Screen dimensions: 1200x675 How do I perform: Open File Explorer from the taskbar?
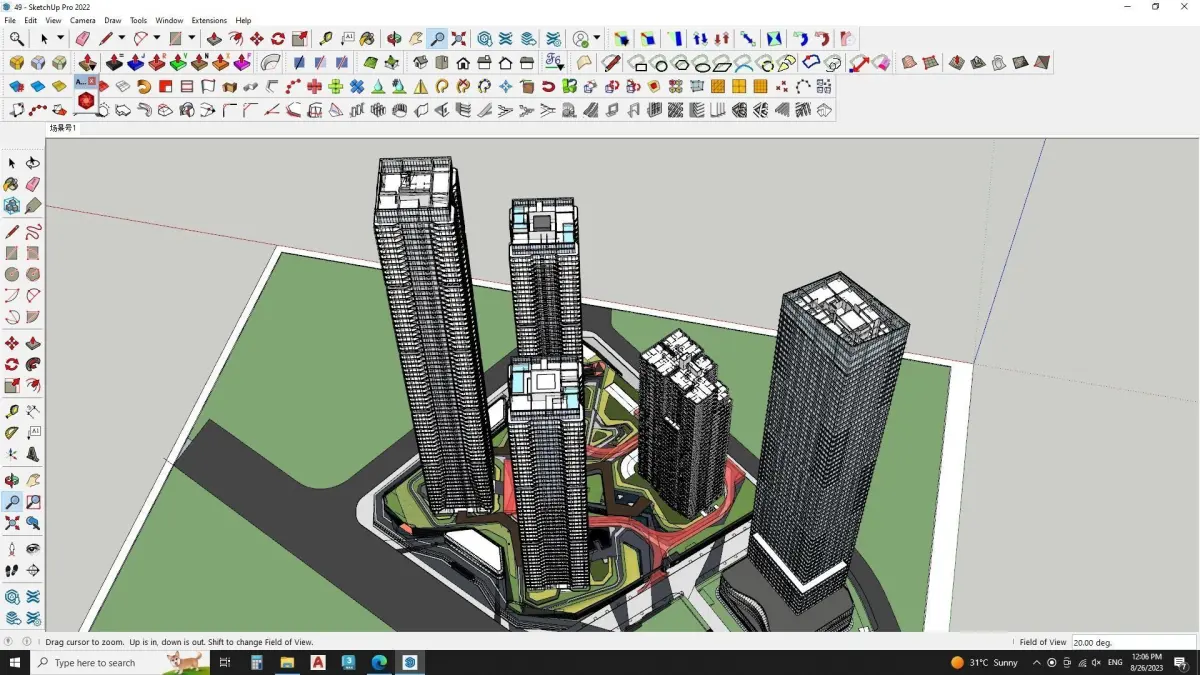pos(287,662)
